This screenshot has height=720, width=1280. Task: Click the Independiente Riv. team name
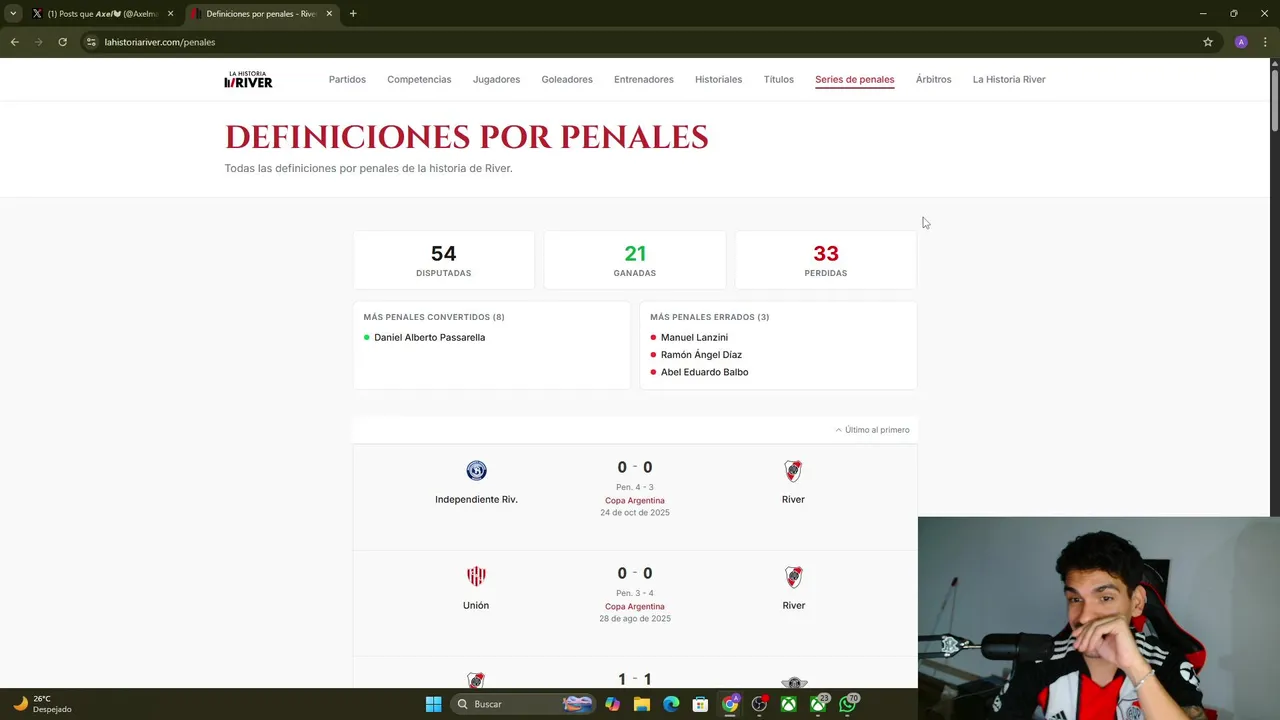click(476, 499)
